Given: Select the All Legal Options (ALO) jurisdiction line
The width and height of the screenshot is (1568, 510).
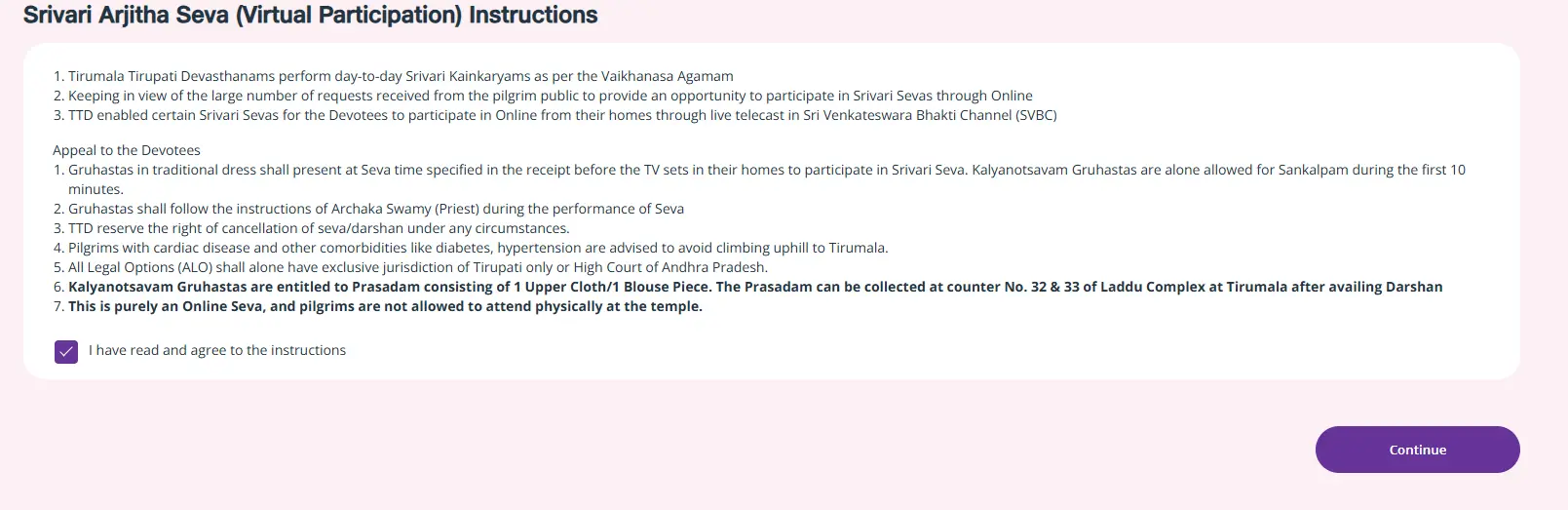Looking at the screenshot, I should point(417,267).
